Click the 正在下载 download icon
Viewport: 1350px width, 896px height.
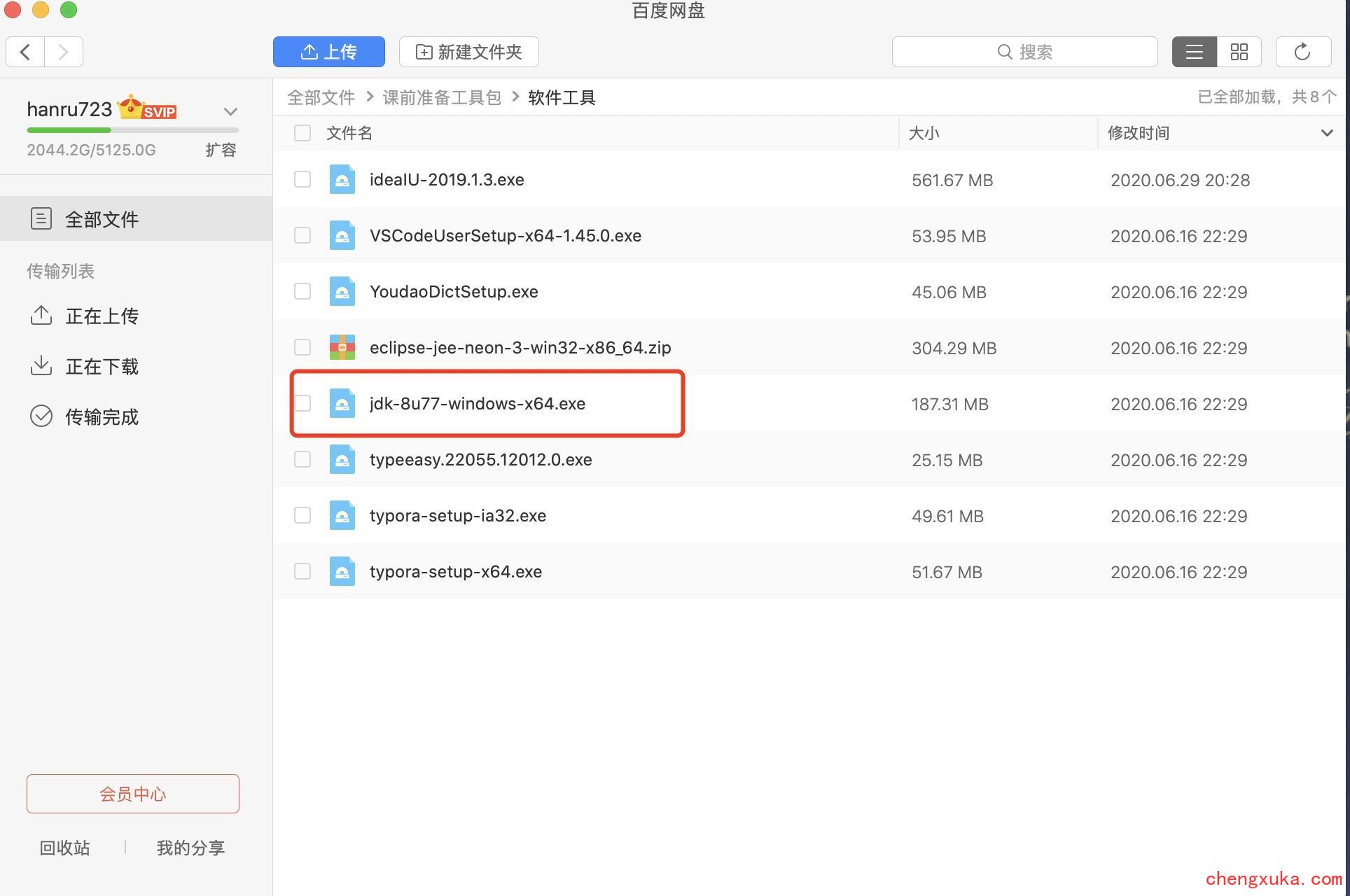(x=41, y=365)
